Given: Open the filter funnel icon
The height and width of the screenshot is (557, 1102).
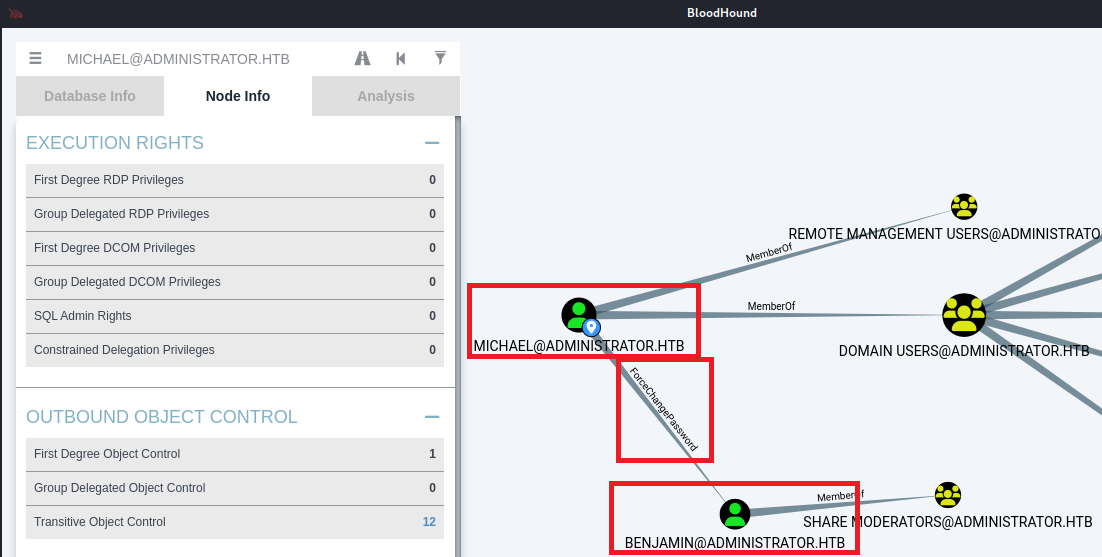Looking at the screenshot, I should click(440, 59).
